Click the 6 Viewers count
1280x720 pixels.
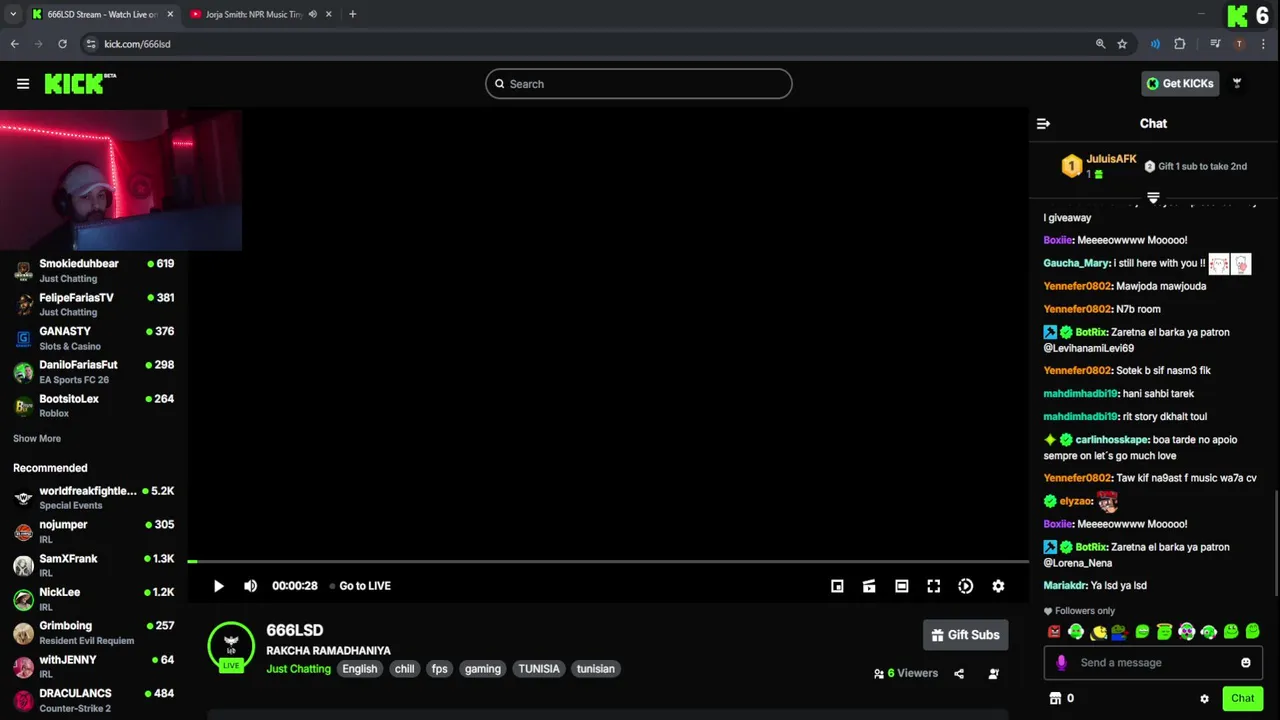[906, 674]
